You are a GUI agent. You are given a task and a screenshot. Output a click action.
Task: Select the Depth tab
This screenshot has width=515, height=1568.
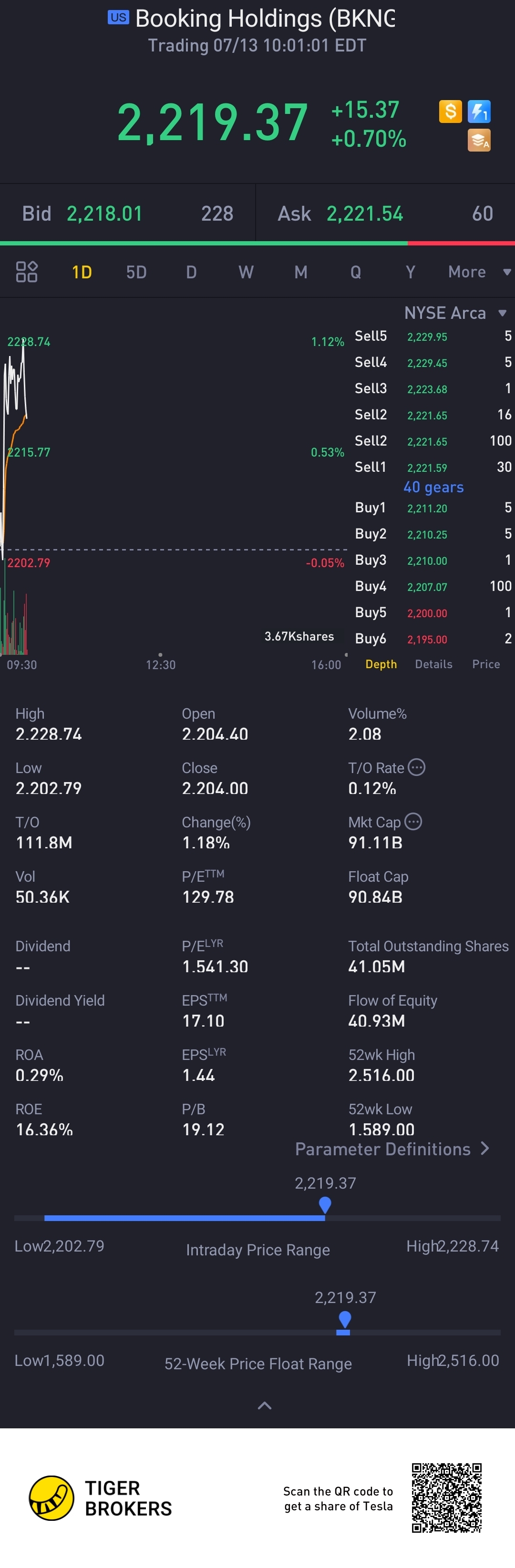coord(381,664)
